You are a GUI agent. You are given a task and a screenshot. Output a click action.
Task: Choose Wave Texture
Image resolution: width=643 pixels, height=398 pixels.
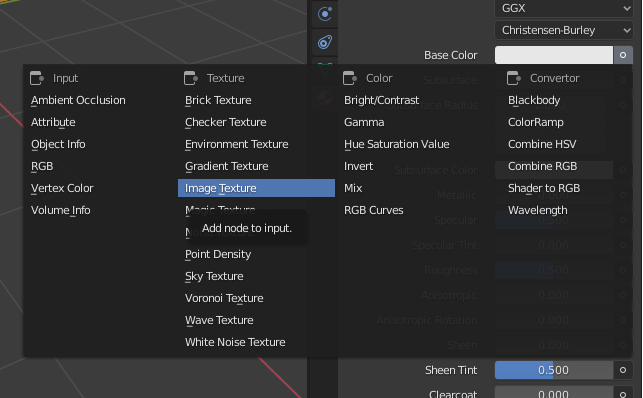click(219, 320)
